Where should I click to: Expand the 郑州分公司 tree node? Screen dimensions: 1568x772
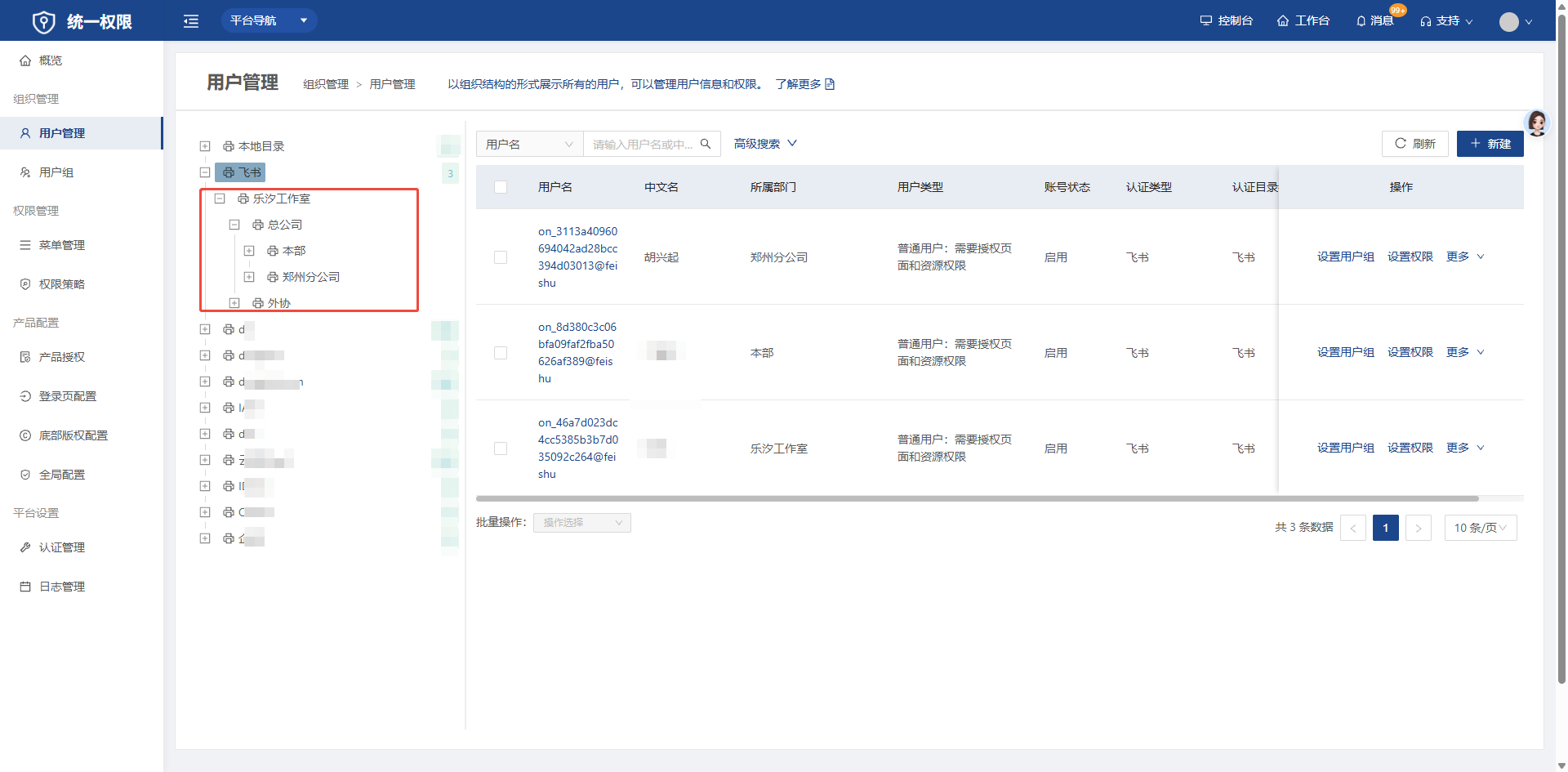click(x=249, y=277)
